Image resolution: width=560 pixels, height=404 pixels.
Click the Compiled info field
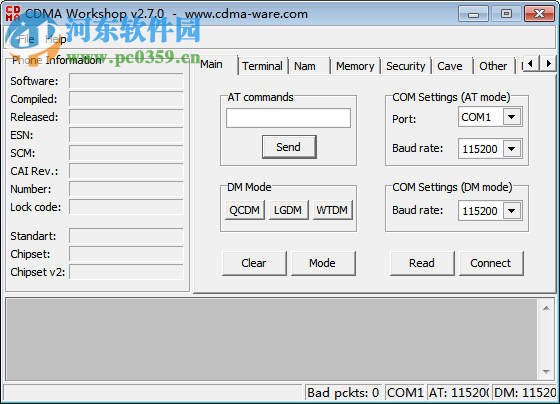point(126,99)
